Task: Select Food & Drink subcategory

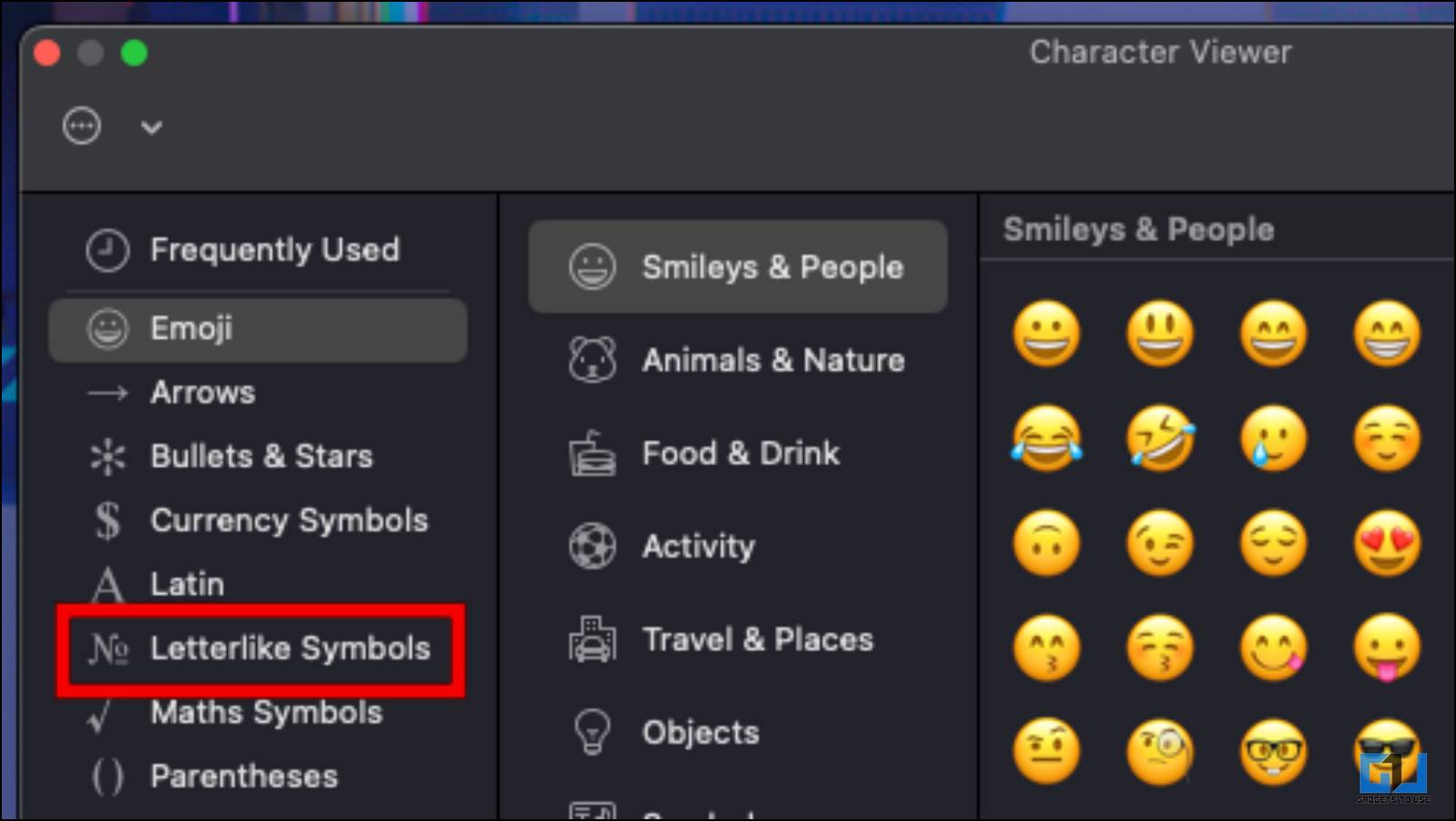Action: click(x=738, y=454)
